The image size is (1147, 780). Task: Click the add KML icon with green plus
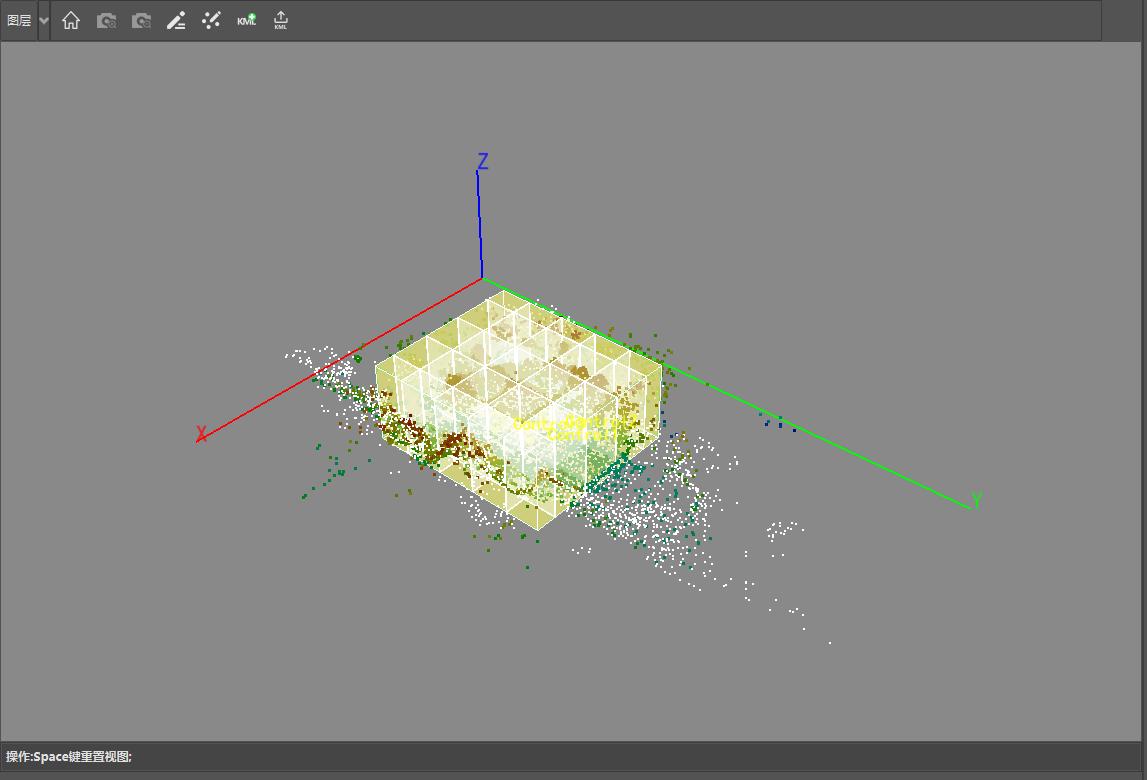click(247, 20)
